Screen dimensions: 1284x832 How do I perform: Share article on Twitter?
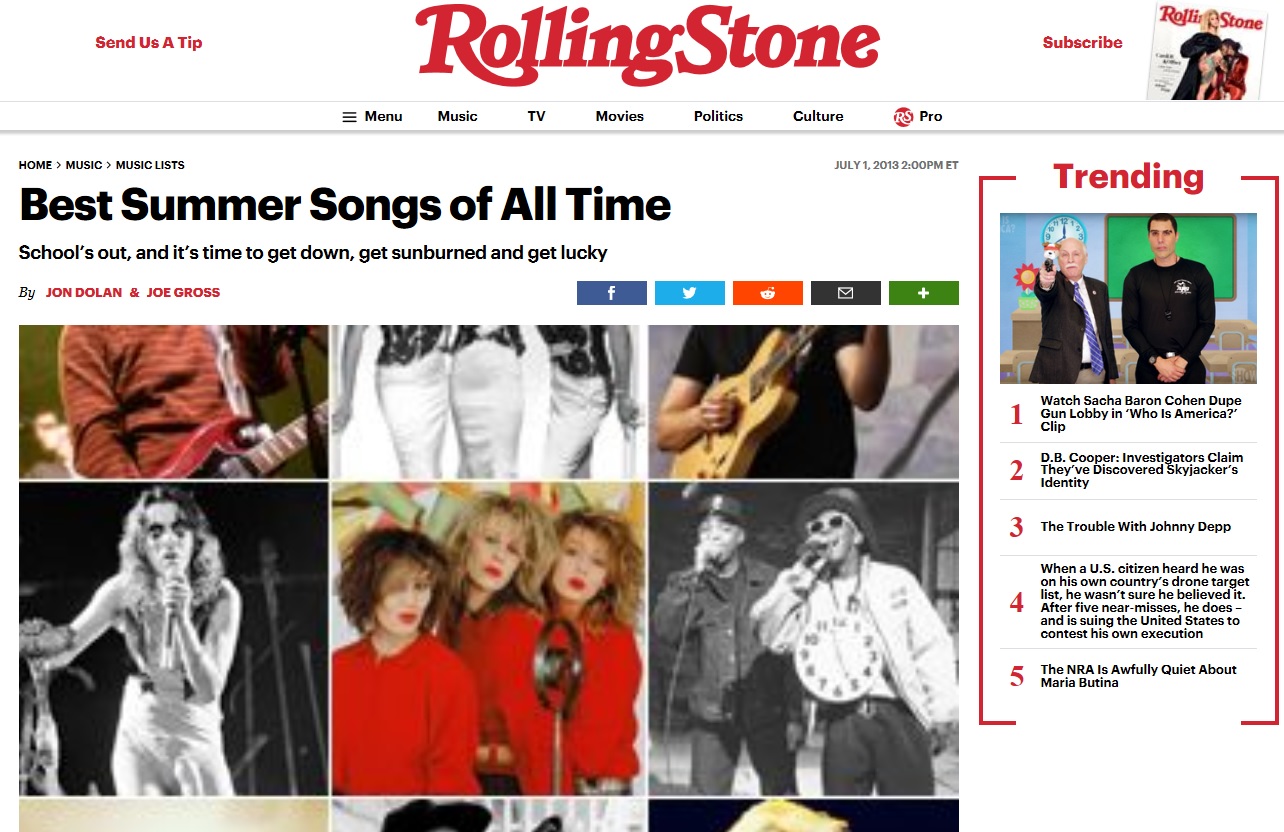[689, 293]
